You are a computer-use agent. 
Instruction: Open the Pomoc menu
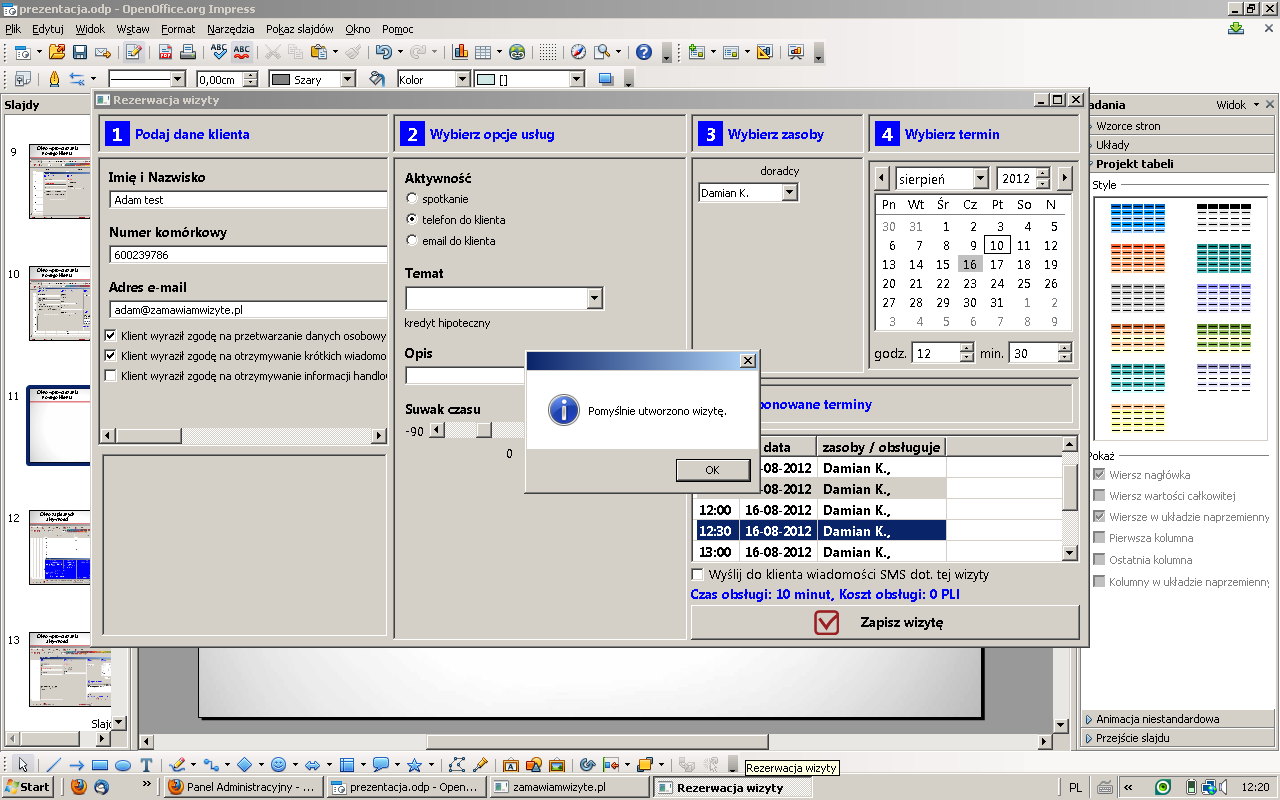[x=398, y=29]
